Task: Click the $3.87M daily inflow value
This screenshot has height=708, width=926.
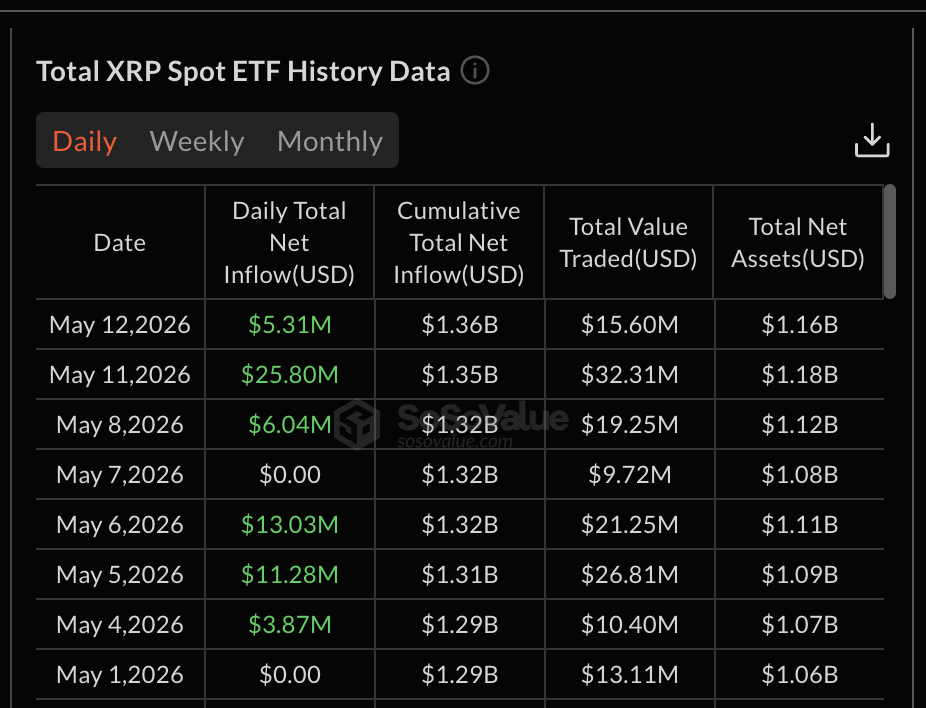Action: pyautogui.click(x=289, y=624)
